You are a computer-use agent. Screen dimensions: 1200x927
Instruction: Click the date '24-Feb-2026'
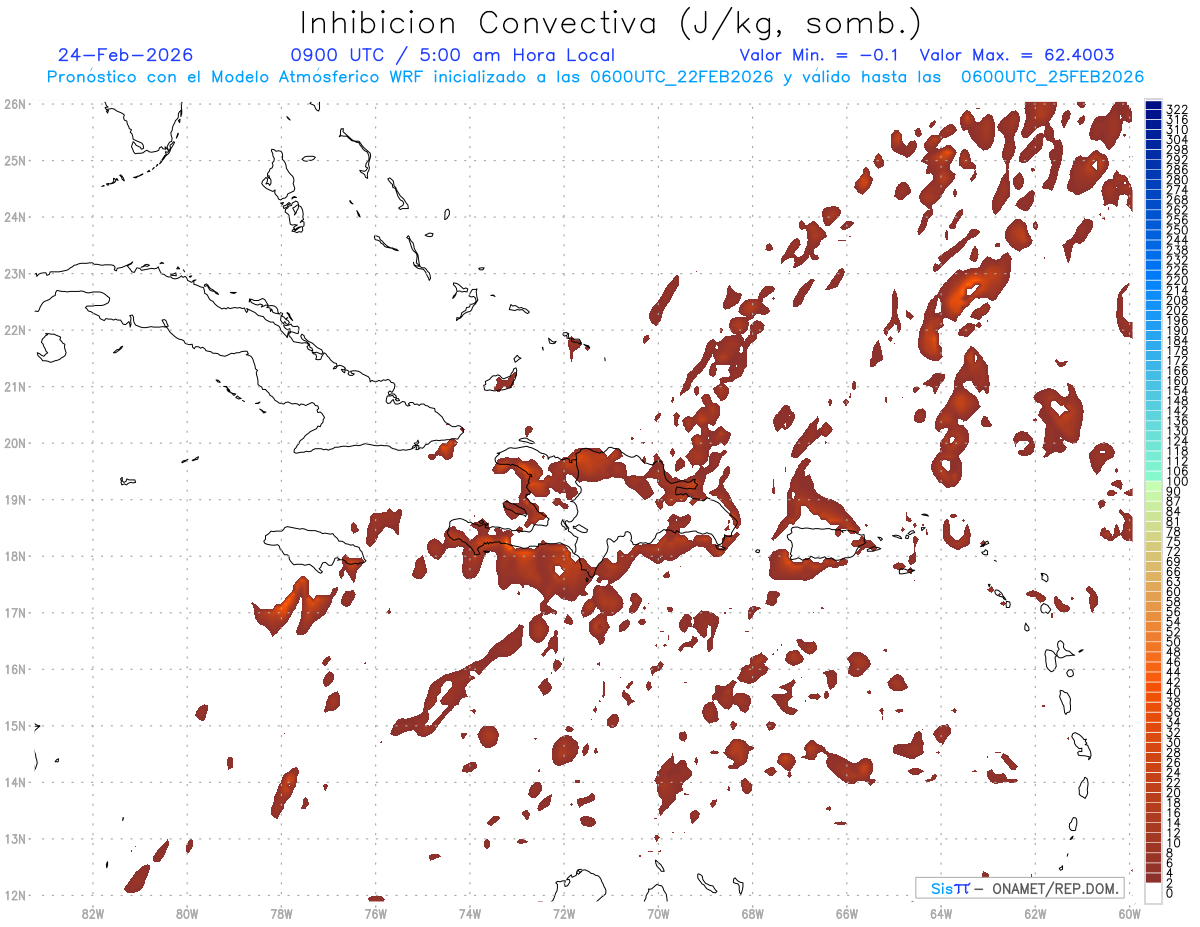[125, 55]
